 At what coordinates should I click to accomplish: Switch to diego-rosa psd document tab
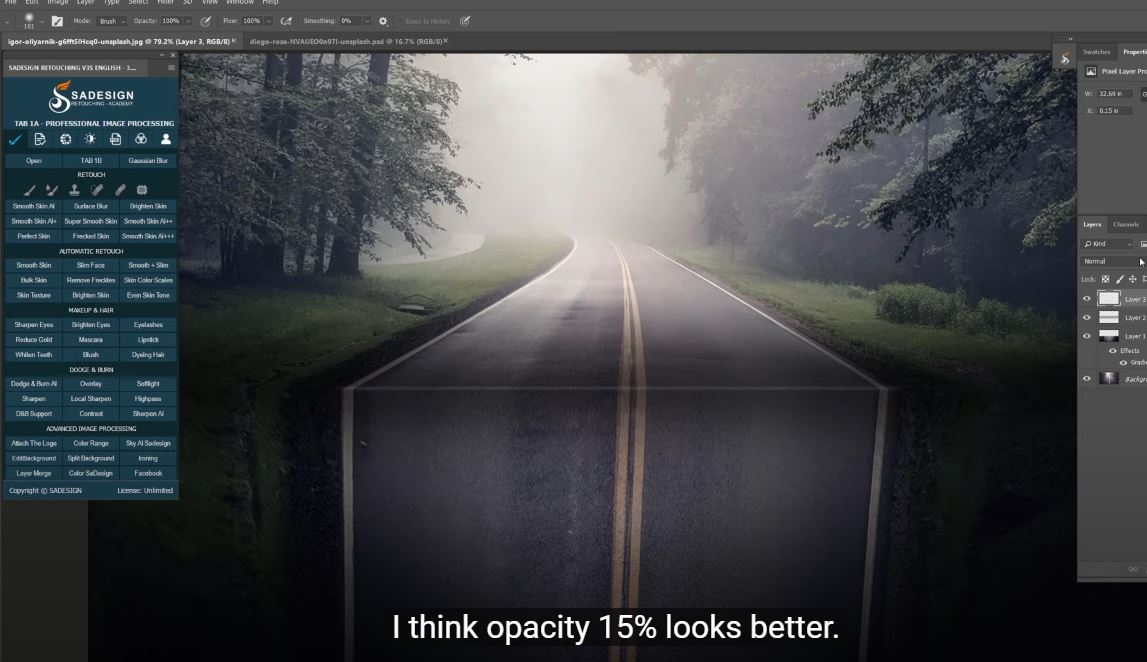click(x=345, y=42)
